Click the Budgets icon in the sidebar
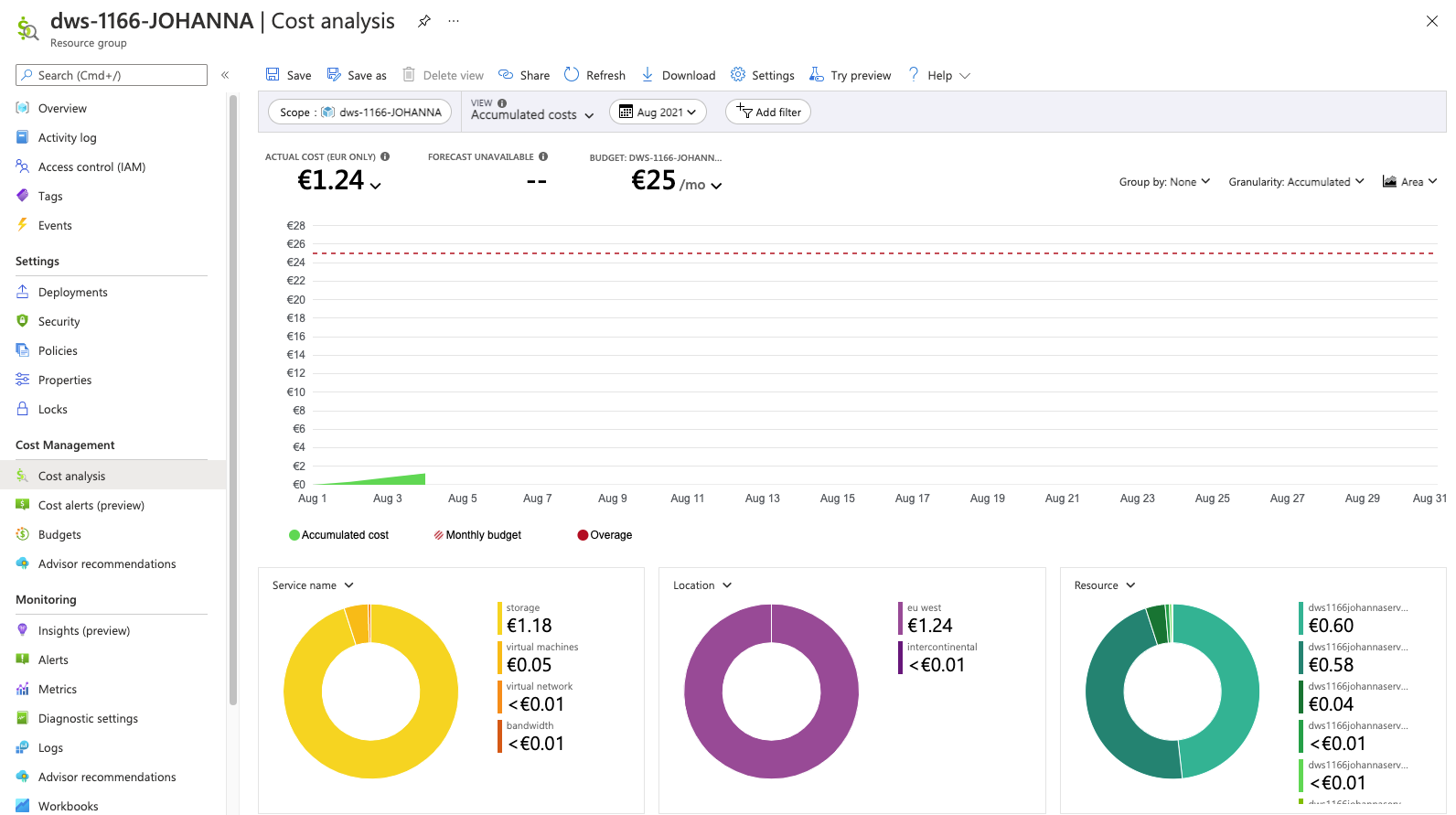Image resolution: width=1456 pixels, height=815 pixels. tap(23, 534)
